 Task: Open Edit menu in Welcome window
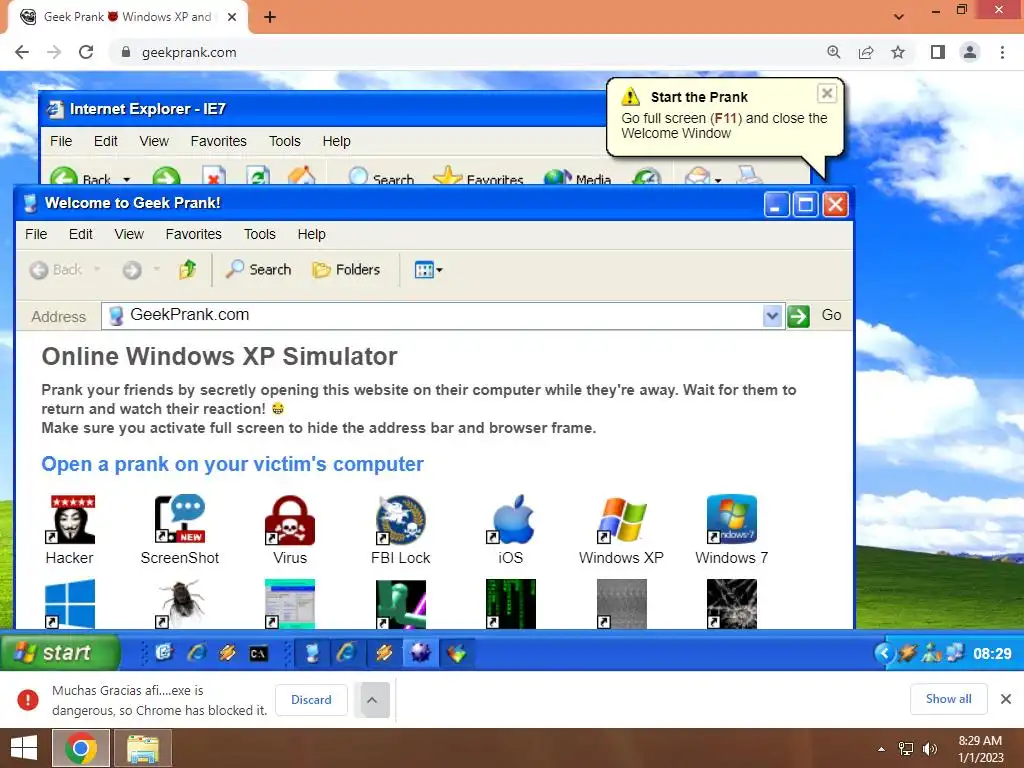81,234
